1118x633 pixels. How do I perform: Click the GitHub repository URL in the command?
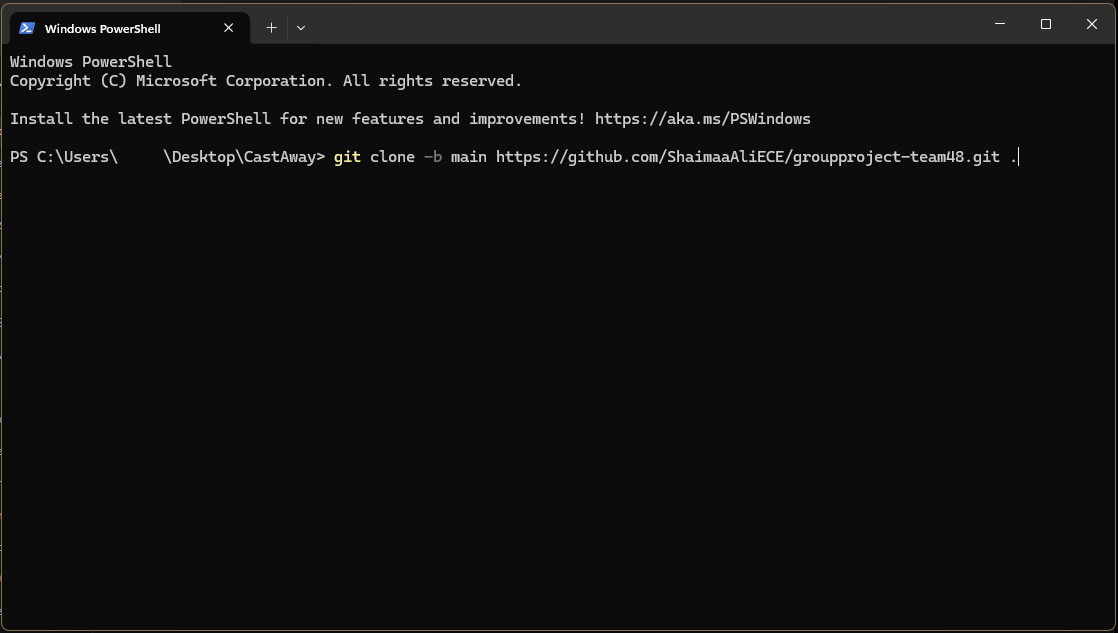click(747, 157)
